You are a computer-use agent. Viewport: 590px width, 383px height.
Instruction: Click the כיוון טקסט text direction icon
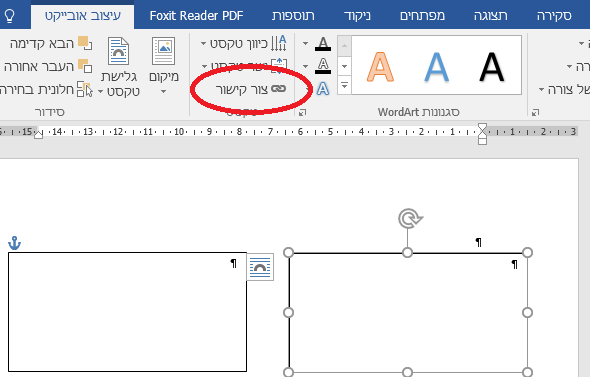[278, 43]
